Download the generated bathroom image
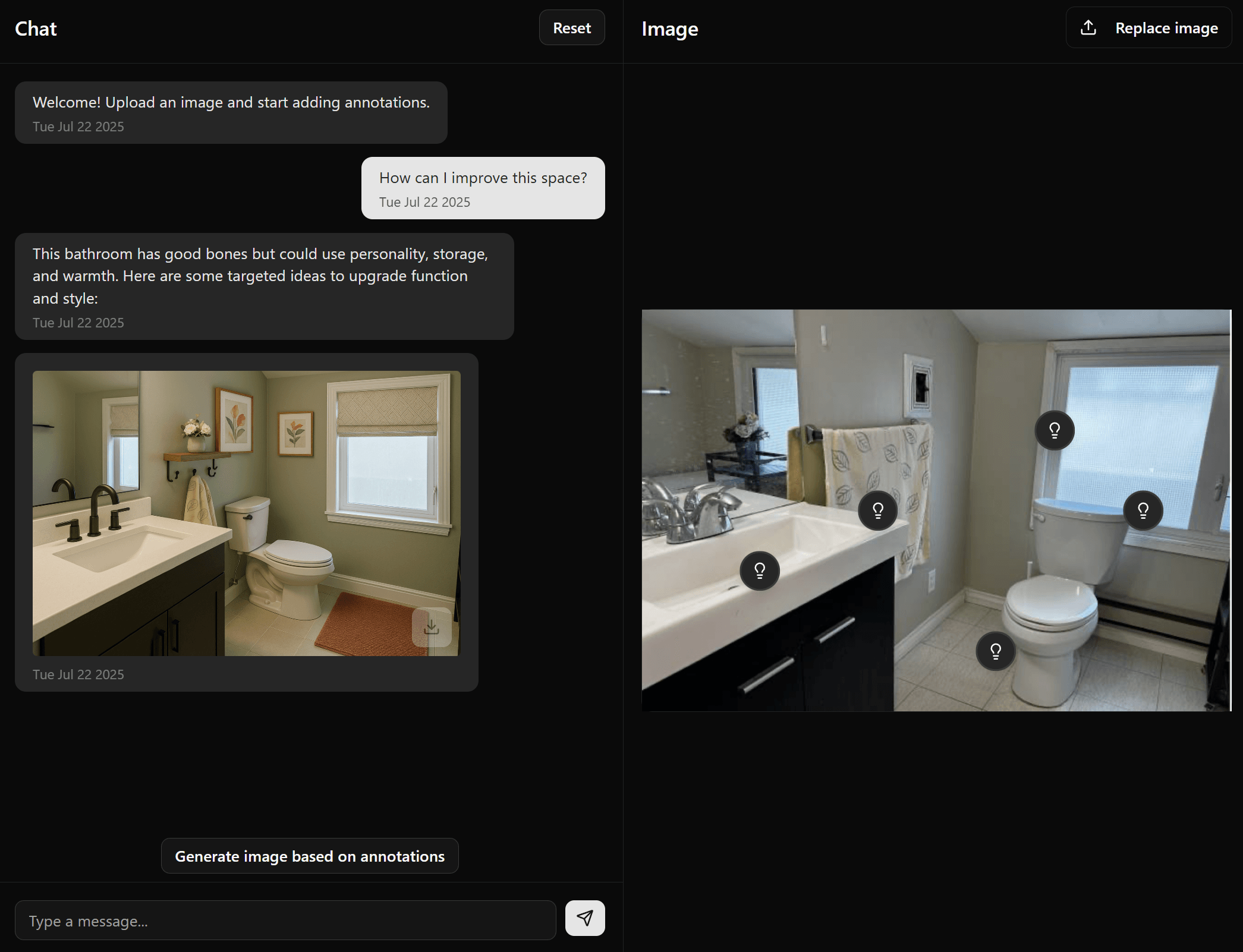This screenshot has height=952, width=1243. pos(432,627)
